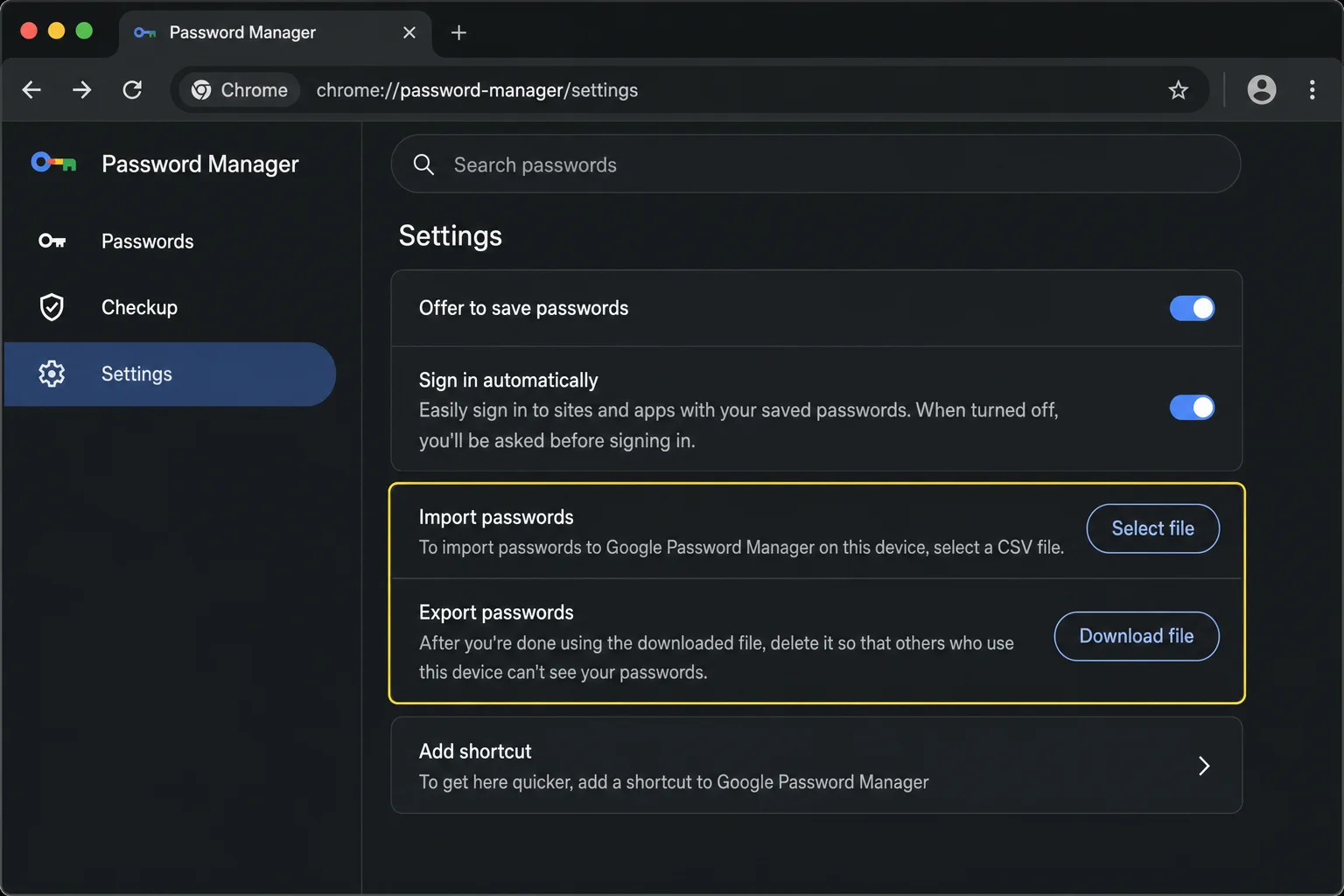The height and width of the screenshot is (896, 1344).
Task: Click the Settings page heading
Action: (450, 236)
